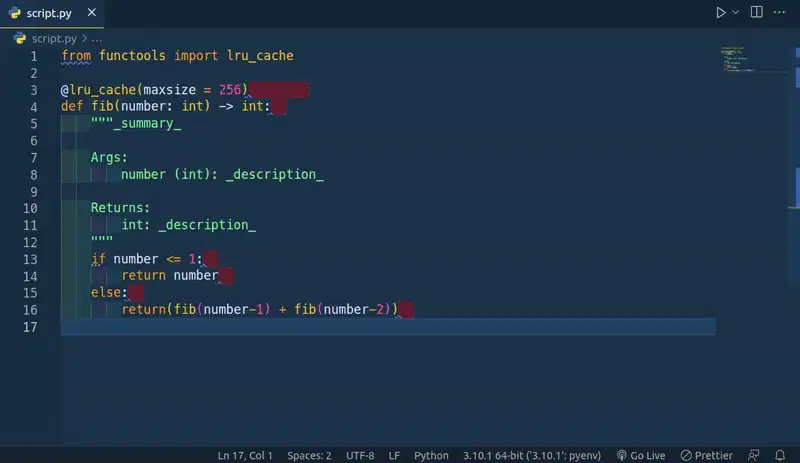
Task: Click line number 1 in gutter
Action: pyautogui.click(x=34, y=56)
